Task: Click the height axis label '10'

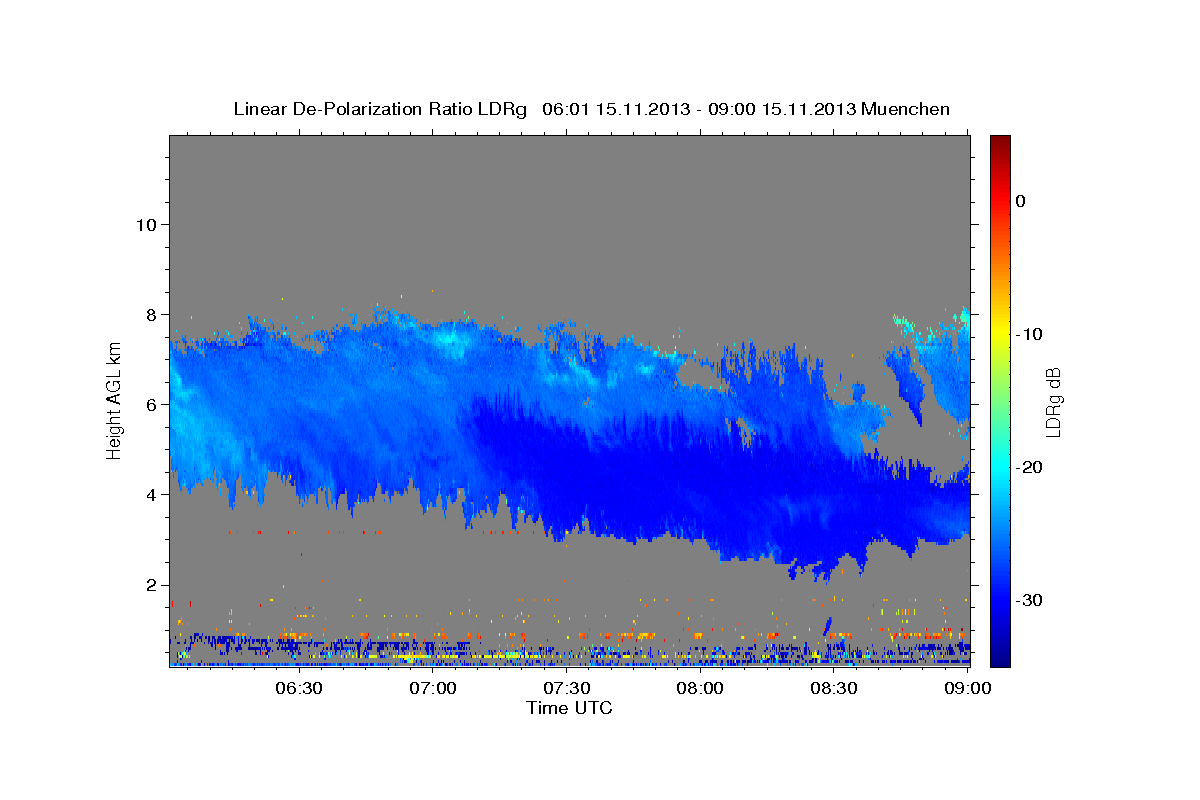Action: pos(146,224)
